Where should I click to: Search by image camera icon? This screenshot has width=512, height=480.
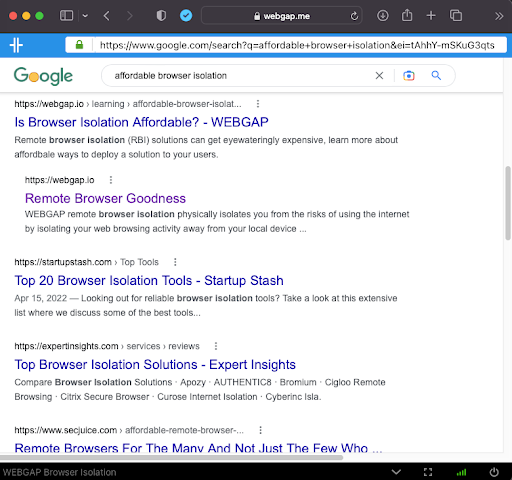409,76
